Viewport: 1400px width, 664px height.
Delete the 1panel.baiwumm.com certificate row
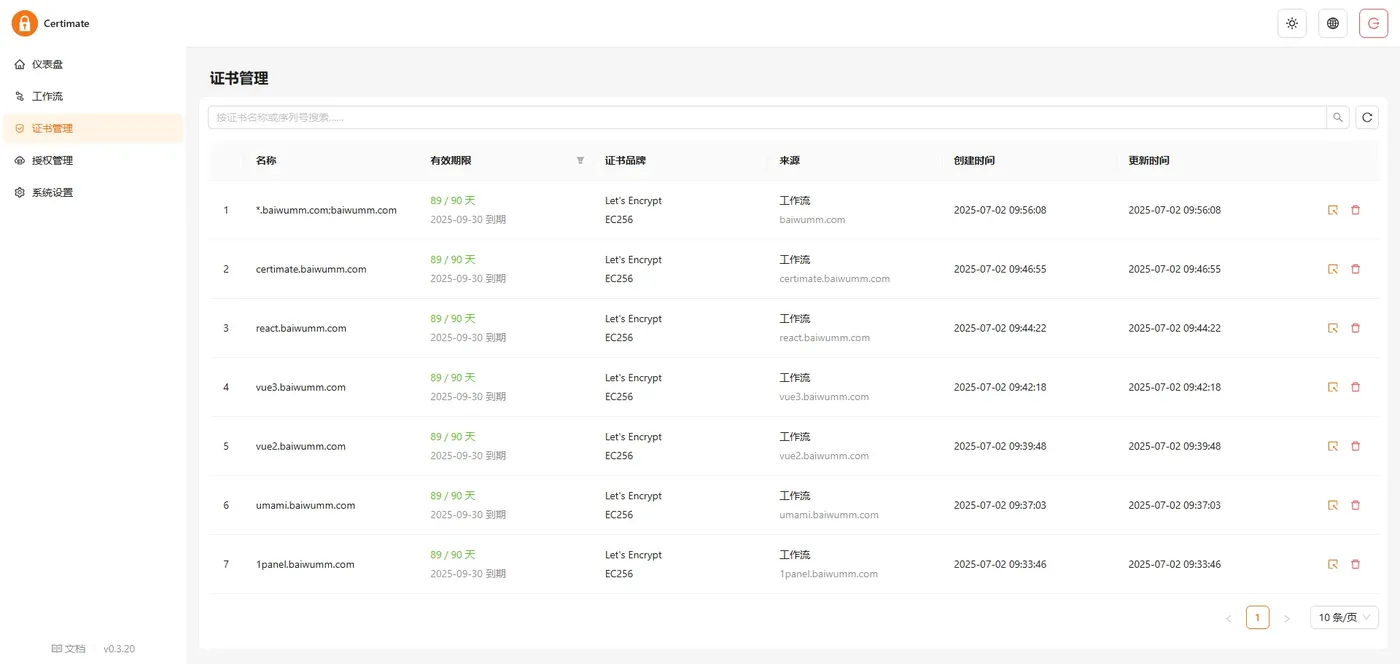(1356, 564)
